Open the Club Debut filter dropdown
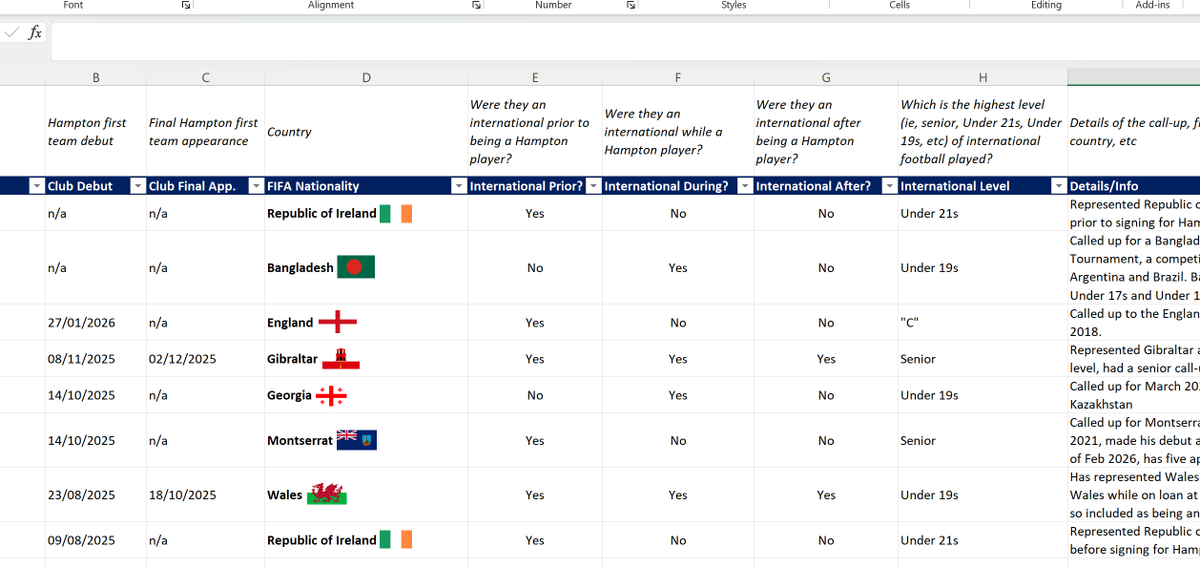1200x568 pixels. [x=138, y=186]
